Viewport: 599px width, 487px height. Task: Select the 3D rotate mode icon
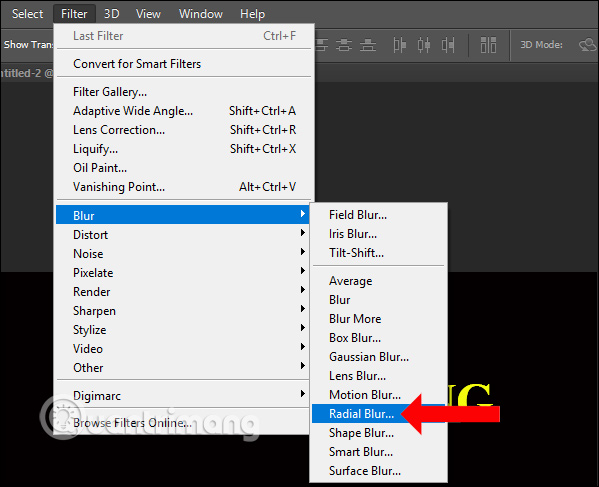[588, 45]
